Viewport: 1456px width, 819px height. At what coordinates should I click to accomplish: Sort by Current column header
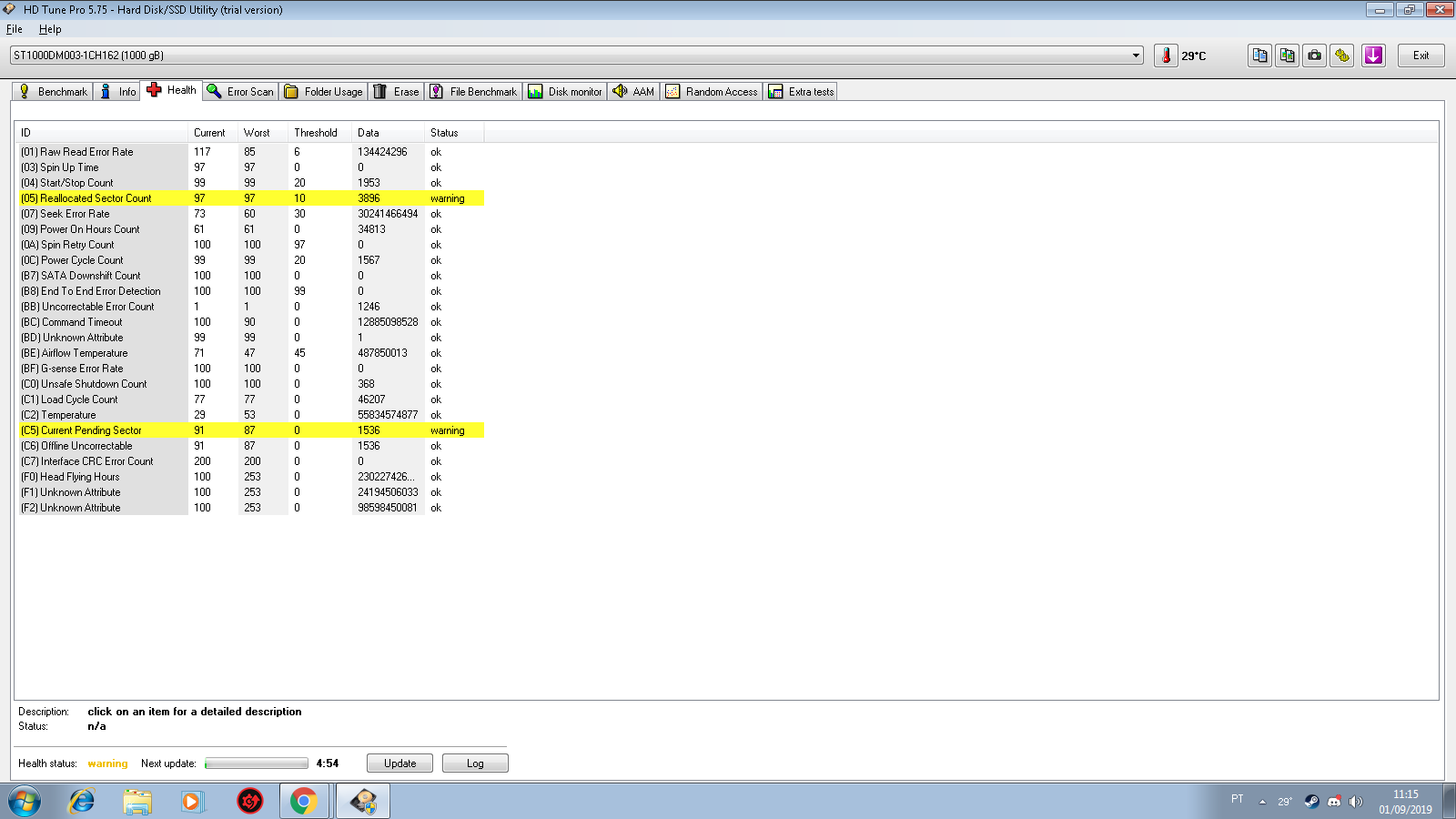[213, 133]
